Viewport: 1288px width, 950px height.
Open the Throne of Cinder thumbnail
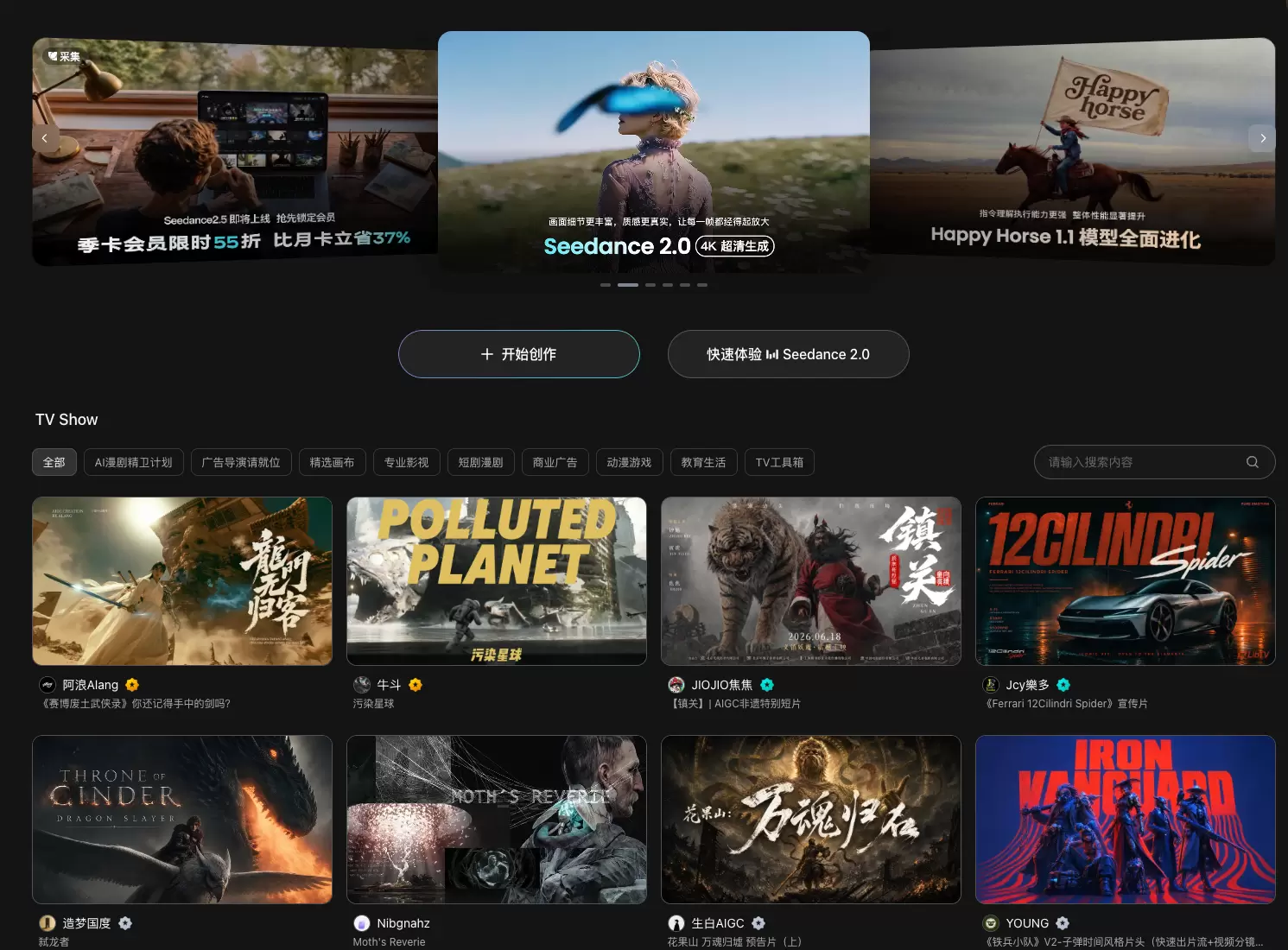click(x=182, y=820)
